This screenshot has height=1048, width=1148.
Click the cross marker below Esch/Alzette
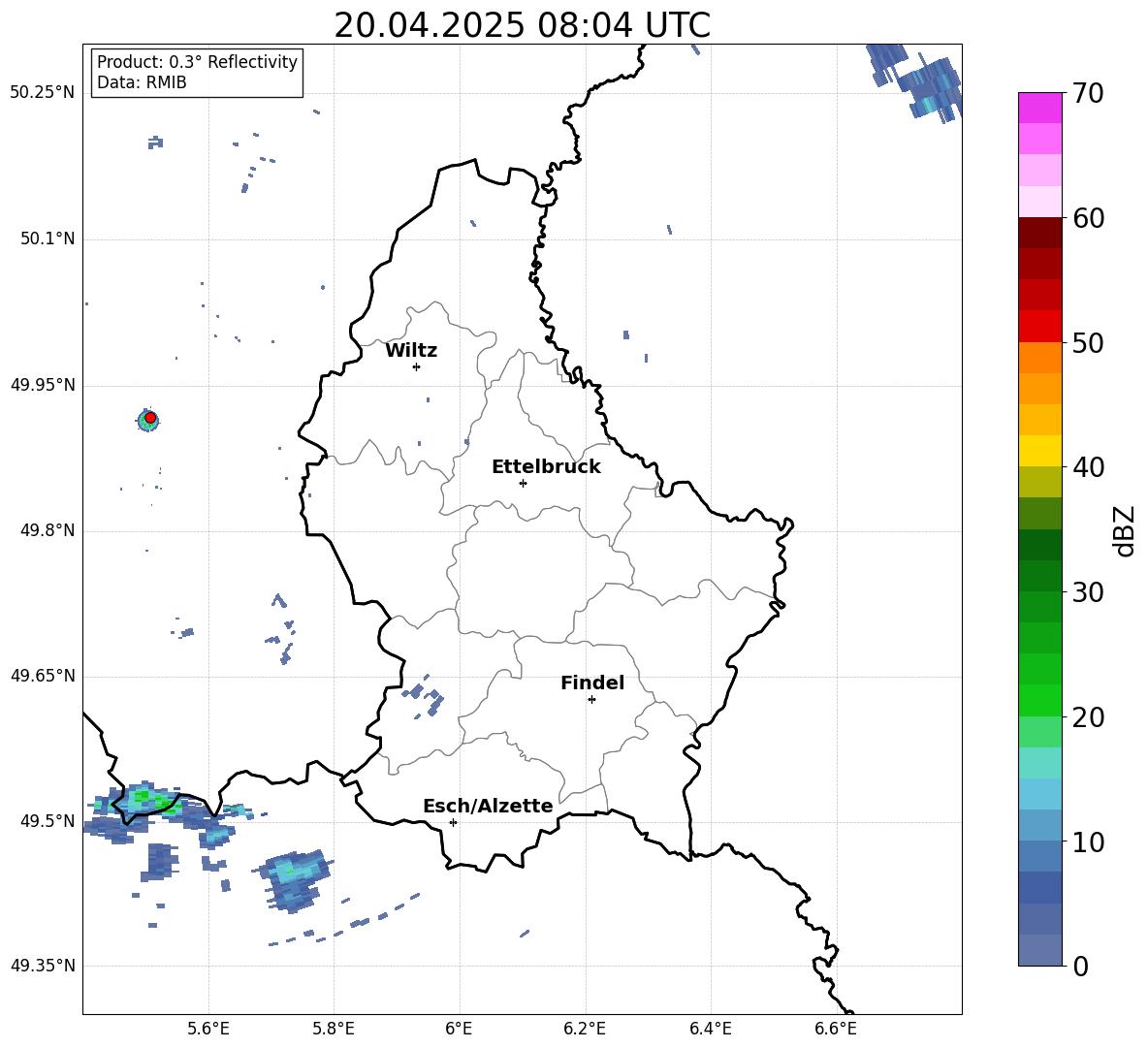453,822
